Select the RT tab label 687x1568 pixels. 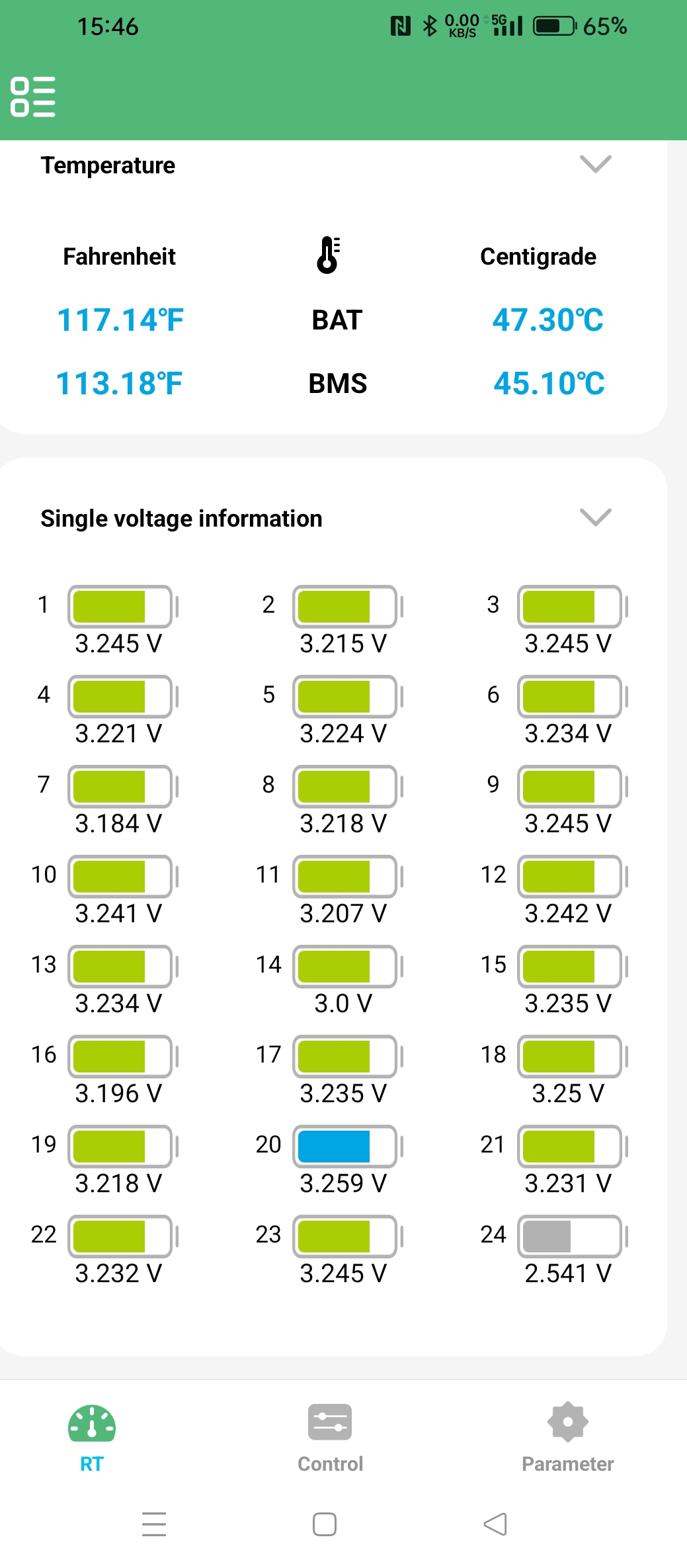click(91, 1463)
